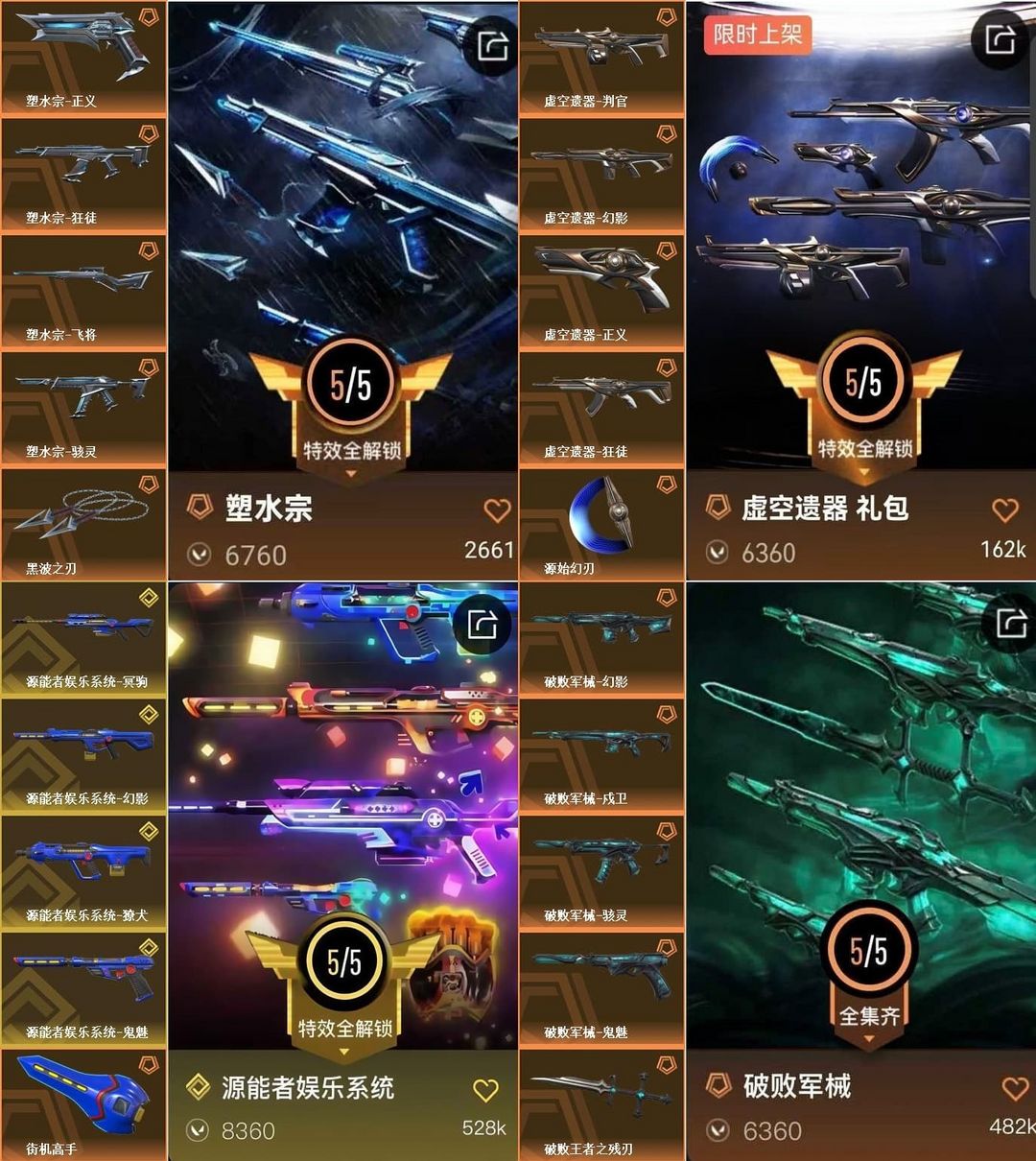
Task: Toggle heart favorite for 虚空遗器 礼包
Action: pos(1004,509)
